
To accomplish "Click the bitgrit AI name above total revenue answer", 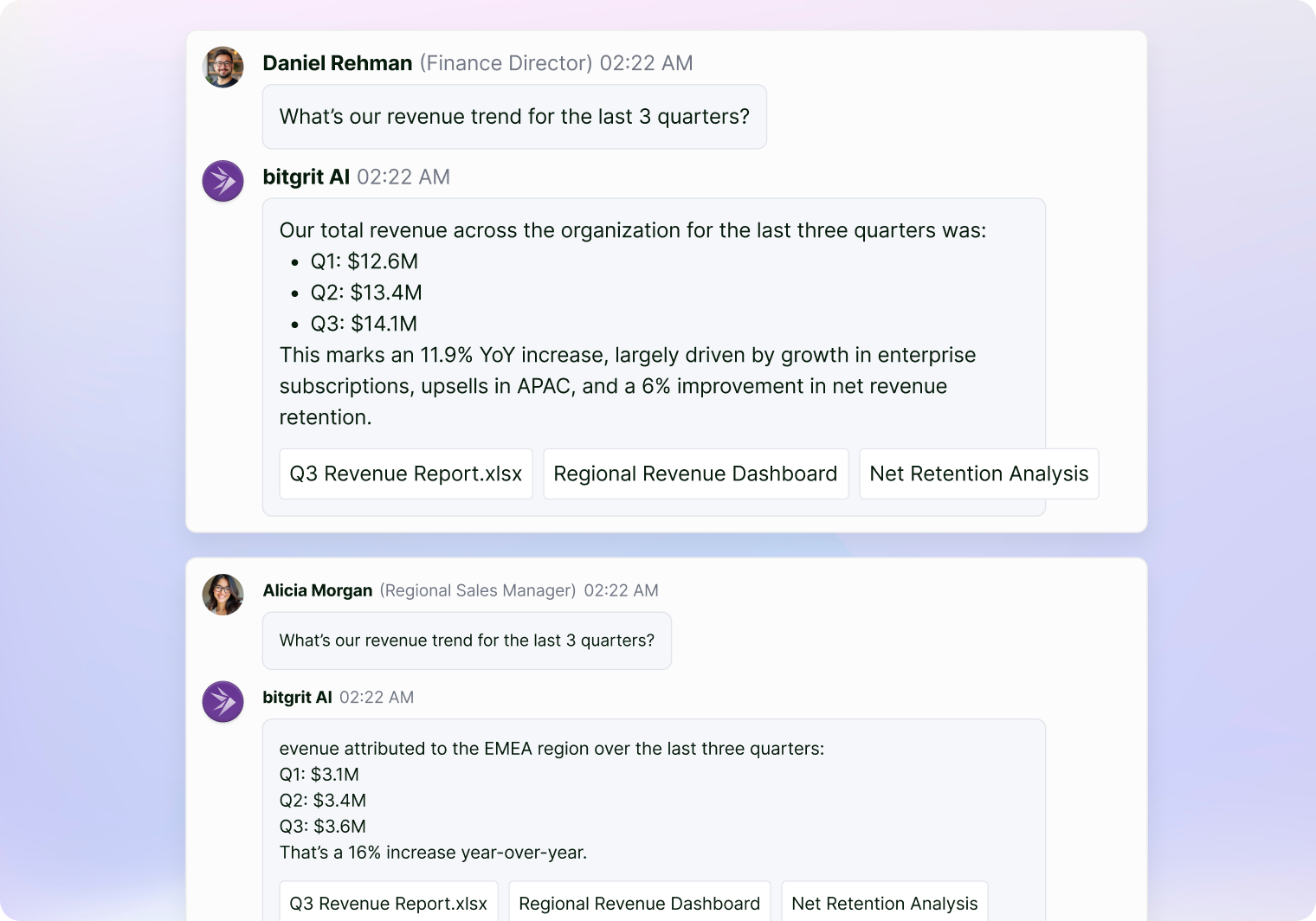I will pyautogui.click(x=306, y=177).
